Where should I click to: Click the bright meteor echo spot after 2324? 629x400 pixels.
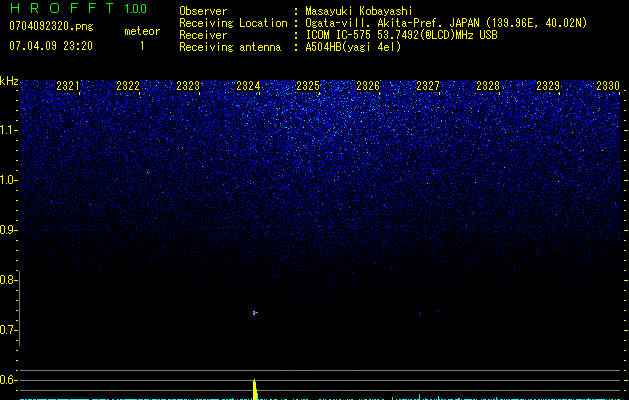click(x=255, y=313)
